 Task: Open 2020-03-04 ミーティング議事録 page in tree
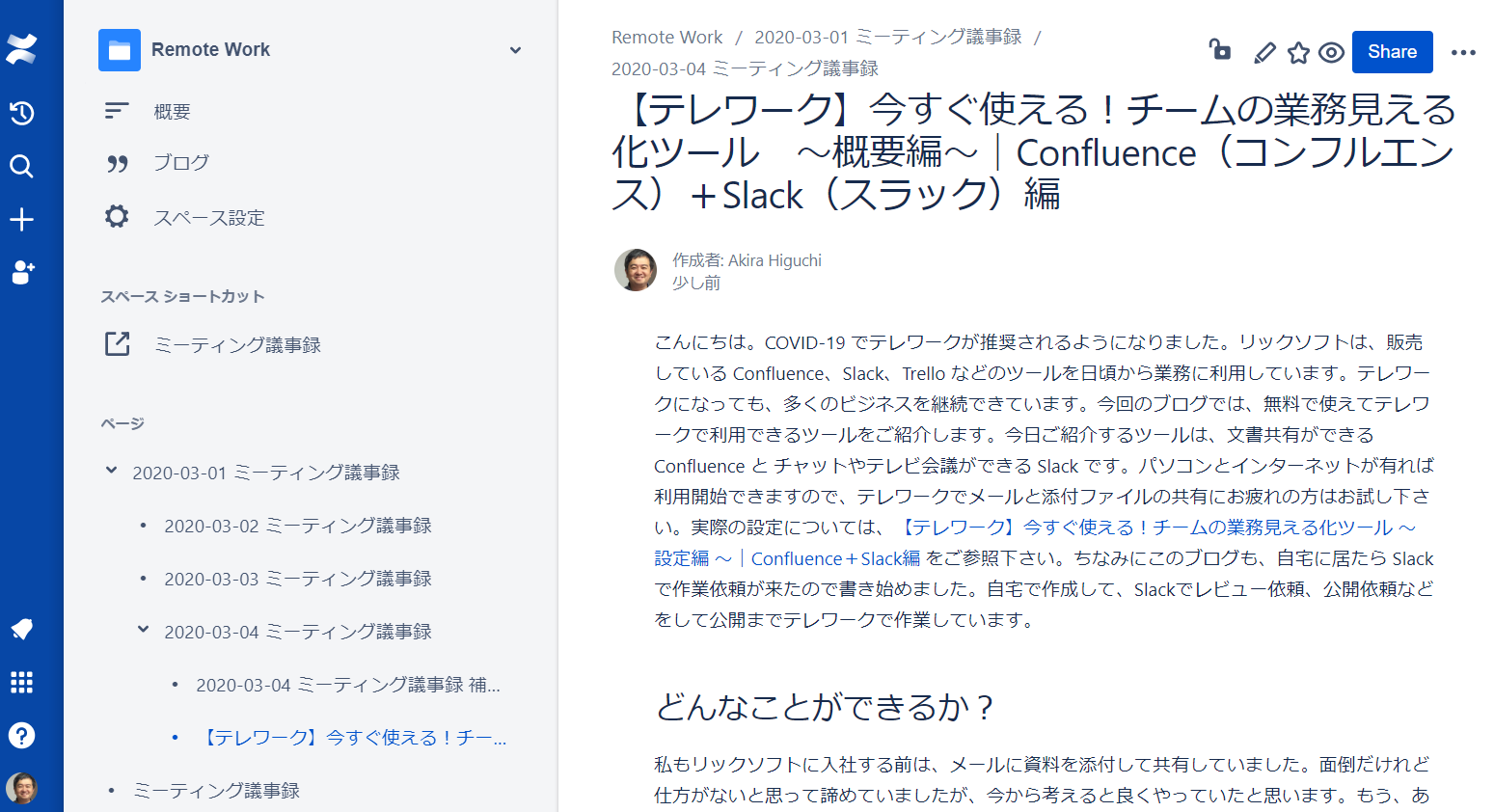pyautogui.click(x=298, y=632)
